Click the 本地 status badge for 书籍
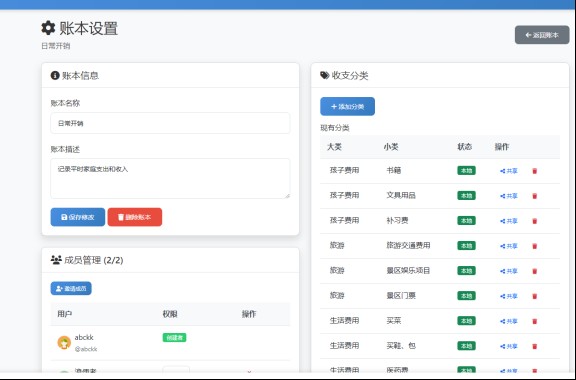576x380 pixels. pos(466,171)
